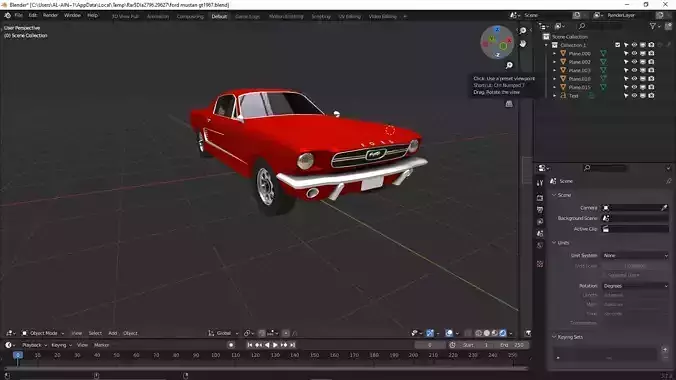Screen dimensions: 676x380
Task: Open the Texture properties tab icon
Action: click(540, 264)
